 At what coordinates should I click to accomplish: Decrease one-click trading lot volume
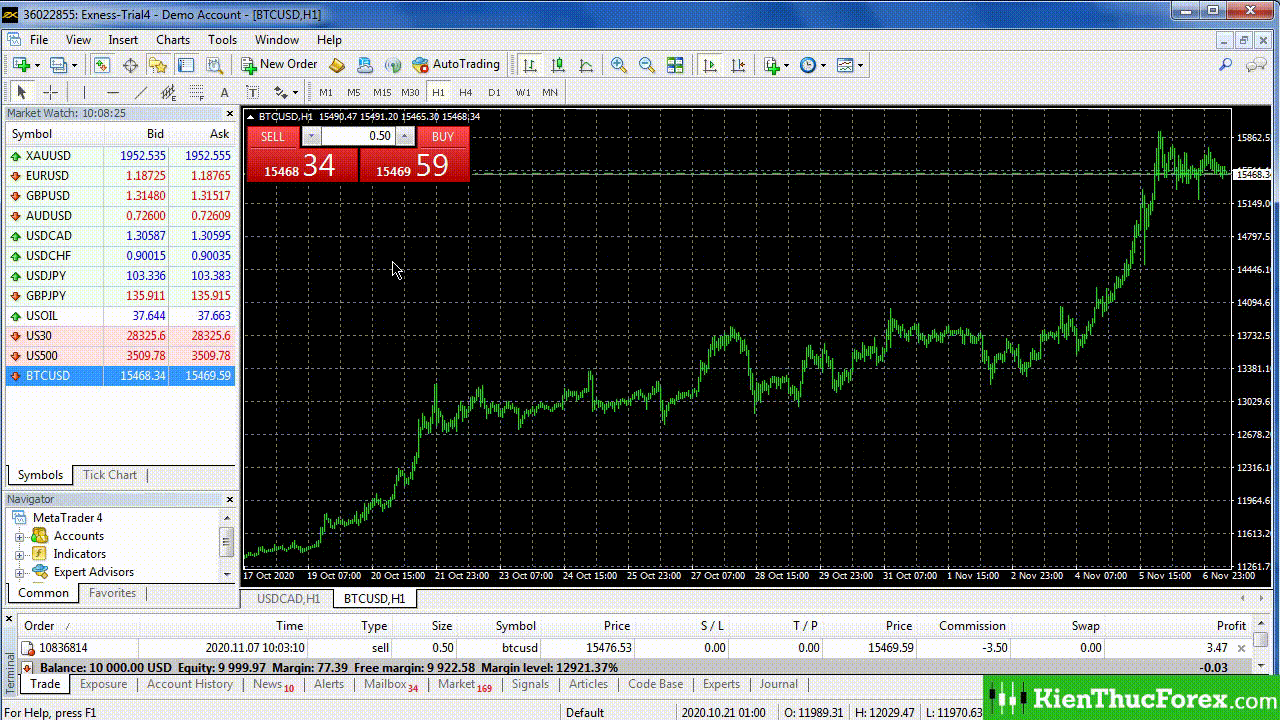(x=312, y=136)
